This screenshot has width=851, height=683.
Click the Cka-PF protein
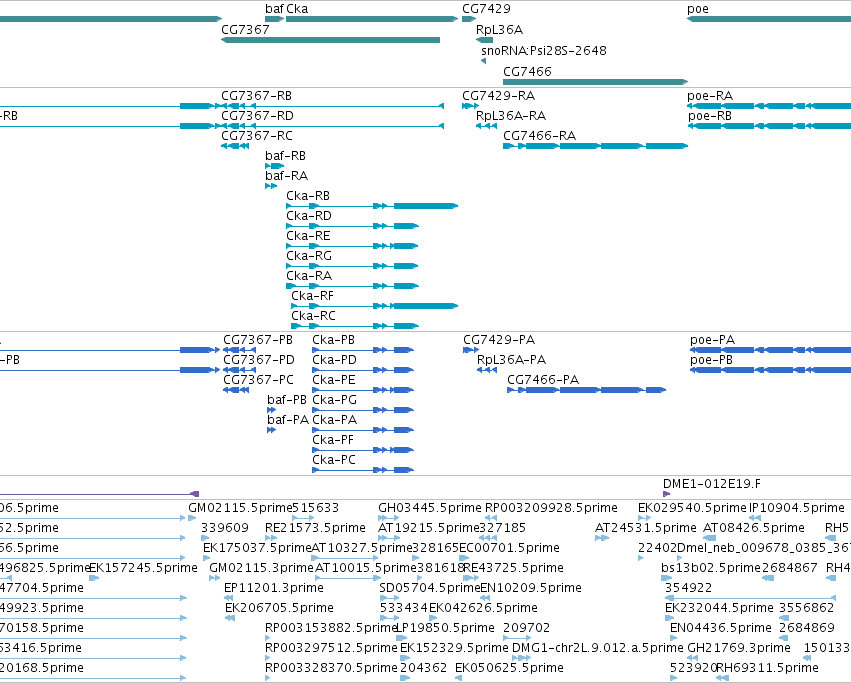pyautogui.click(x=363, y=450)
